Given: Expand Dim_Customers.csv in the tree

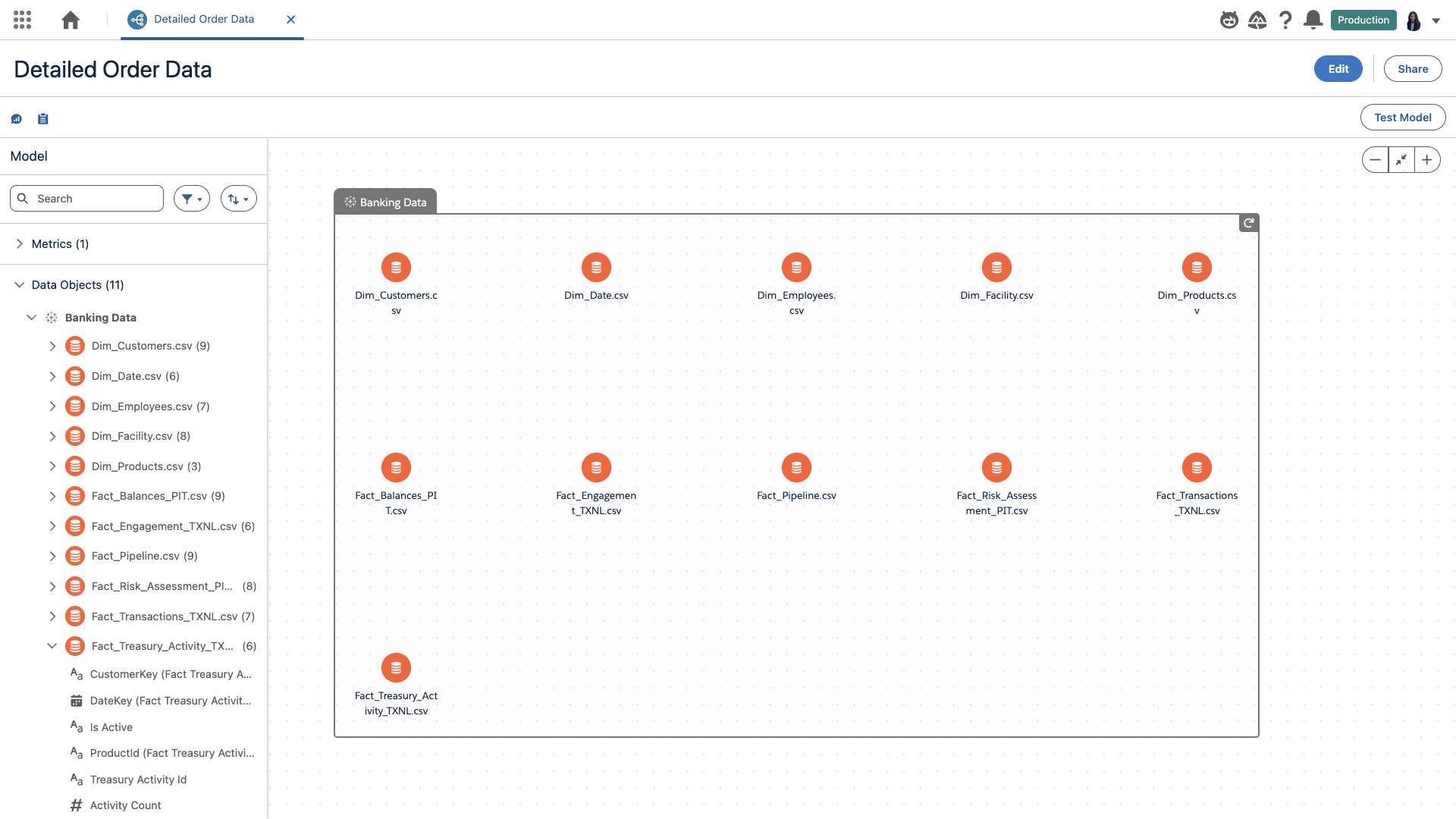Looking at the screenshot, I should coord(52,346).
